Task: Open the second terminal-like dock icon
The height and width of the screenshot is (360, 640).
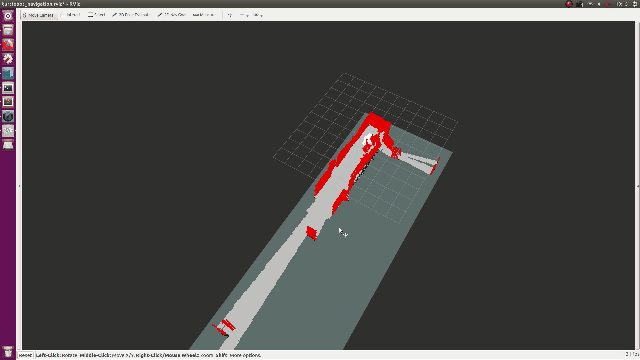Action: click(x=8, y=102)
